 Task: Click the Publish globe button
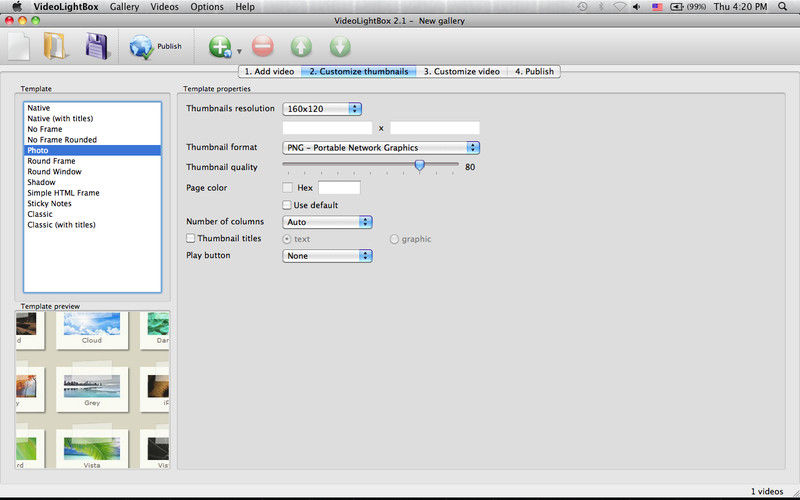[x=155, y=46]
